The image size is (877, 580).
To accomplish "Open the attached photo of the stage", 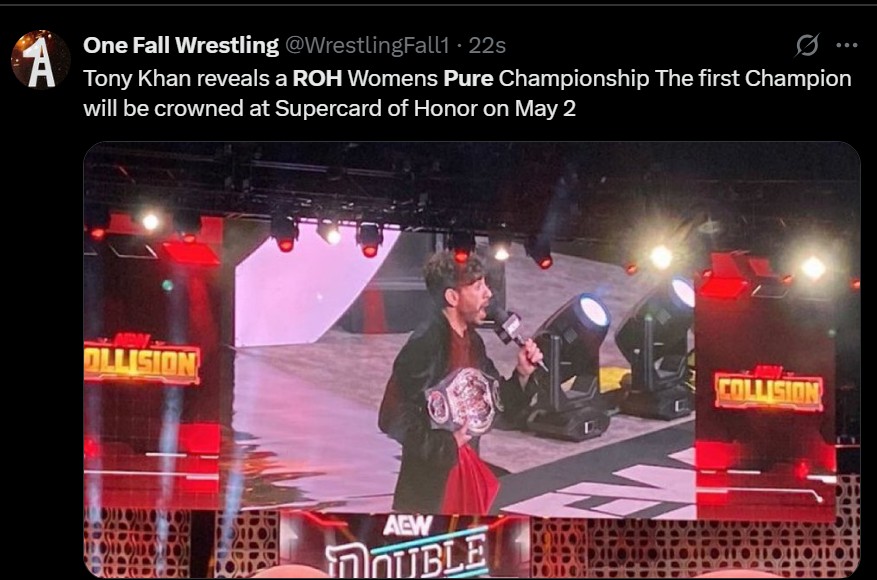I will 471,360.
